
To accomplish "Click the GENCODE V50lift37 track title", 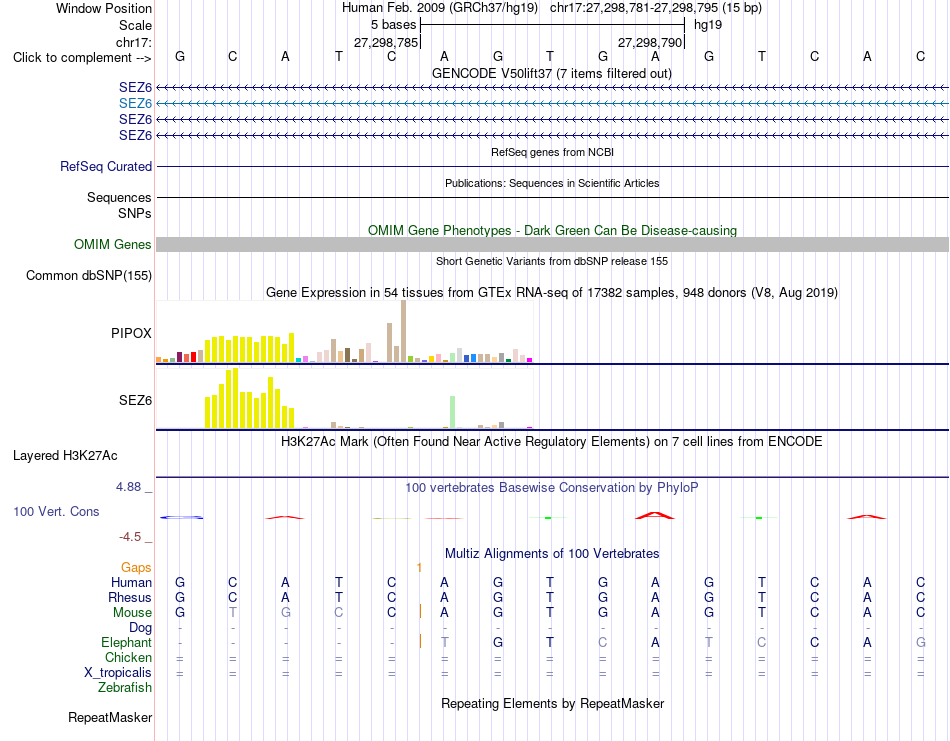I will 552,73.
